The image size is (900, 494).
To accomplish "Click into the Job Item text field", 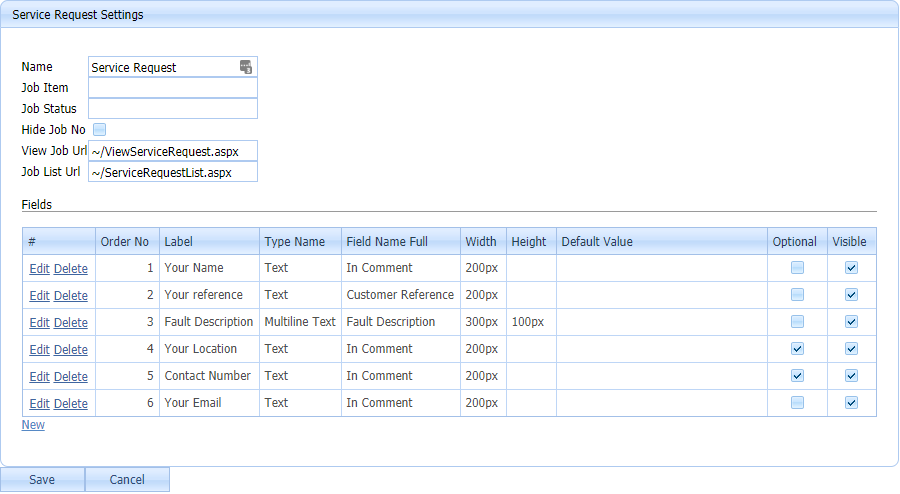I will coord(172,88).
